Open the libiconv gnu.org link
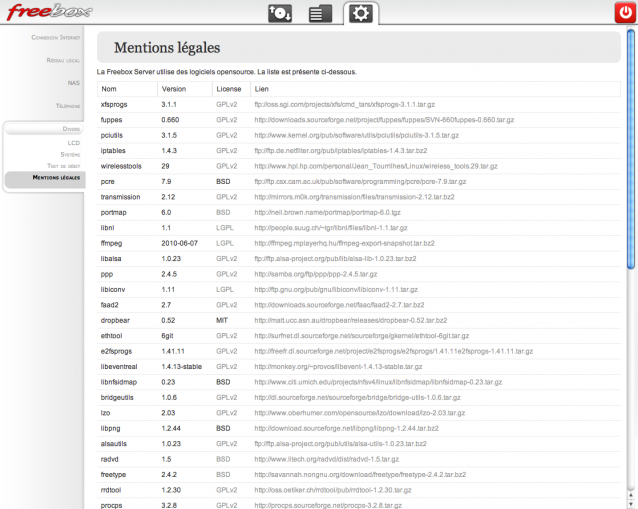 click(336, 290)
